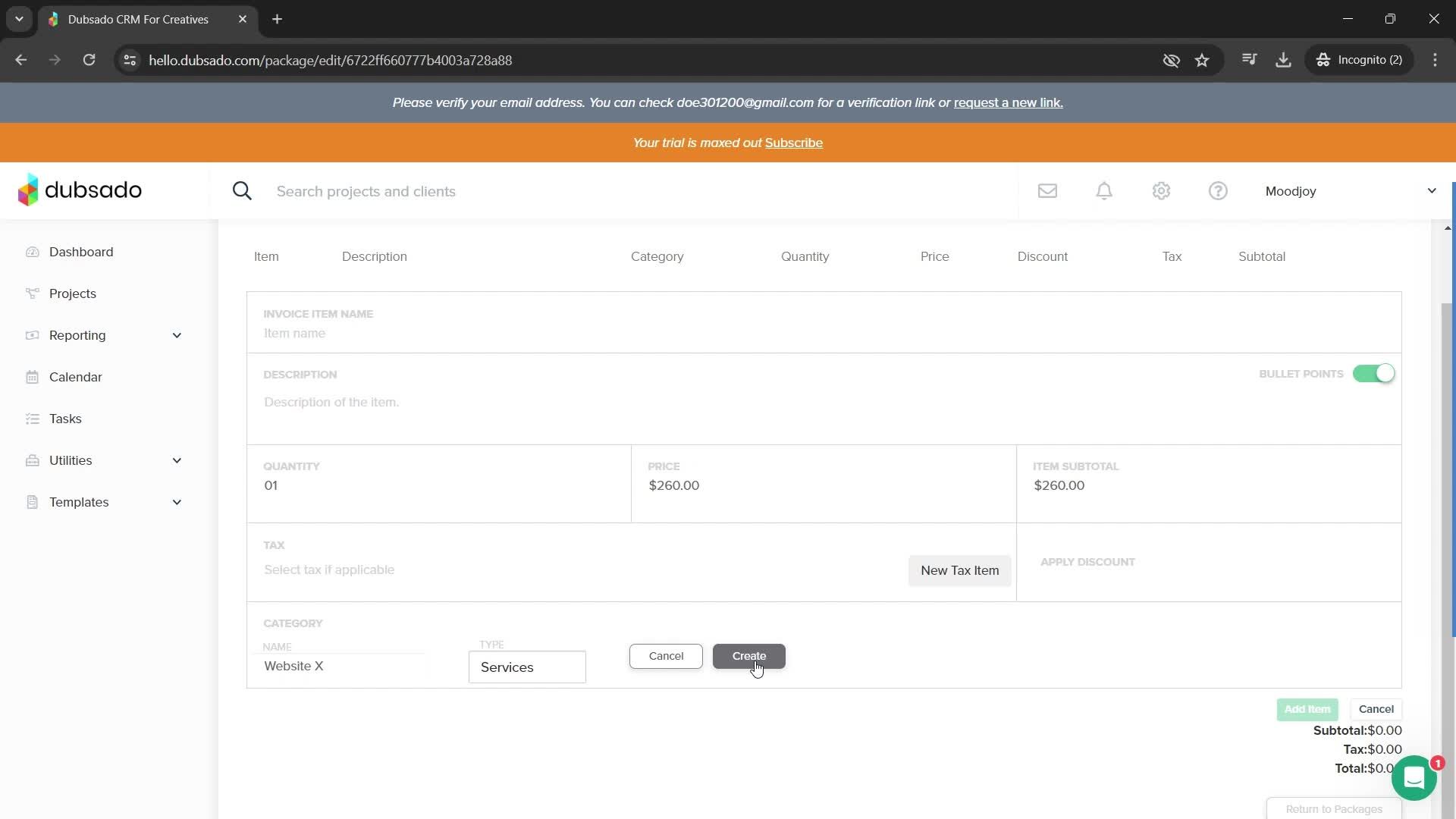The width and height of the screenshot is (1456, 819).
Task: Open the Moodjoy account dropdown
Action: (1351, 191)
